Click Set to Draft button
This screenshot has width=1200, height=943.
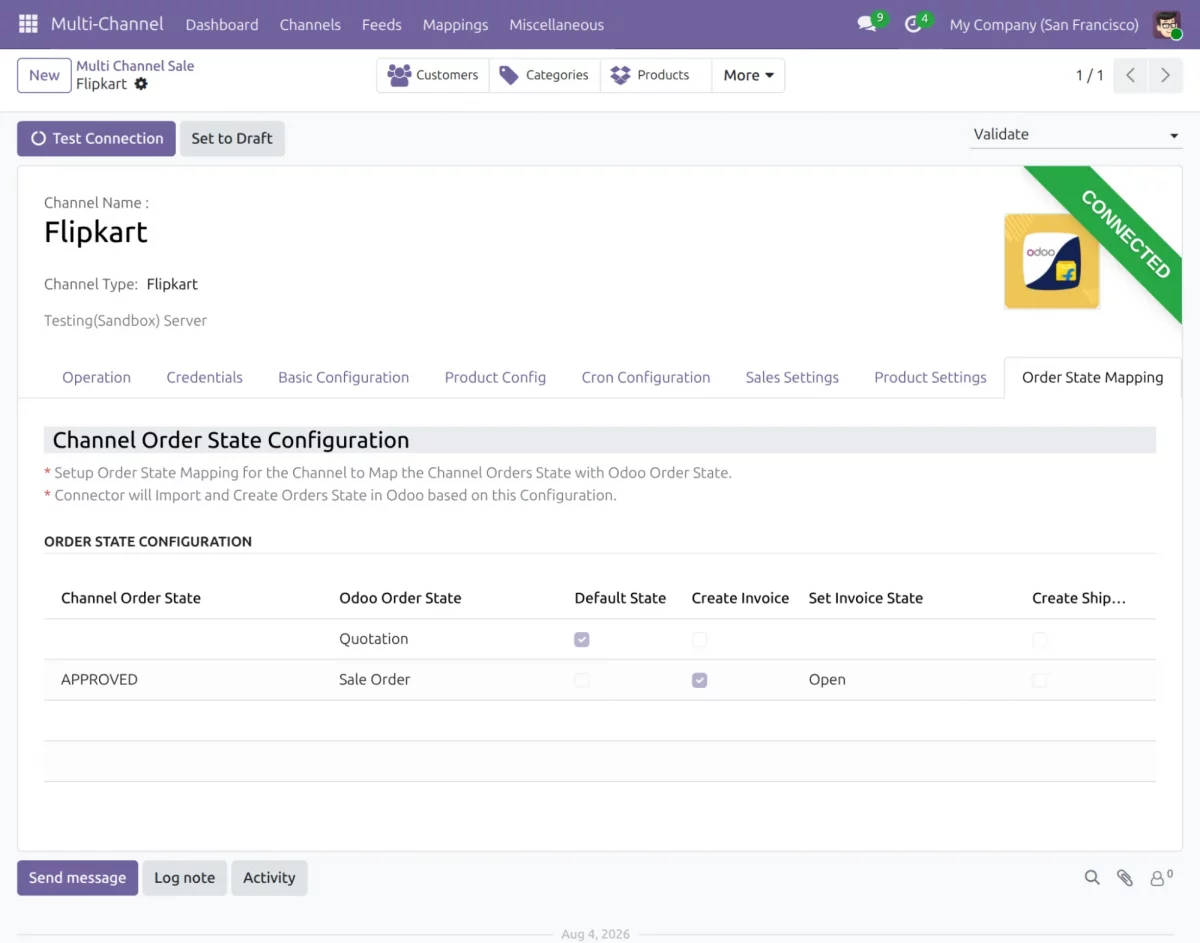232,138
